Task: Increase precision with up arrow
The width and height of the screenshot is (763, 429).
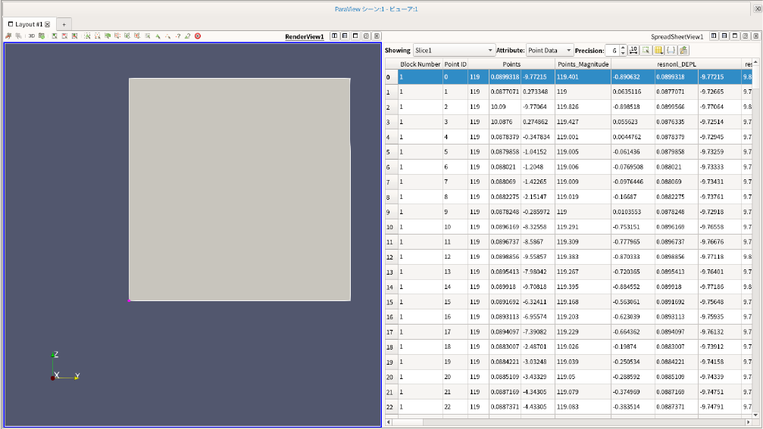Action: (x=623, y=48)
